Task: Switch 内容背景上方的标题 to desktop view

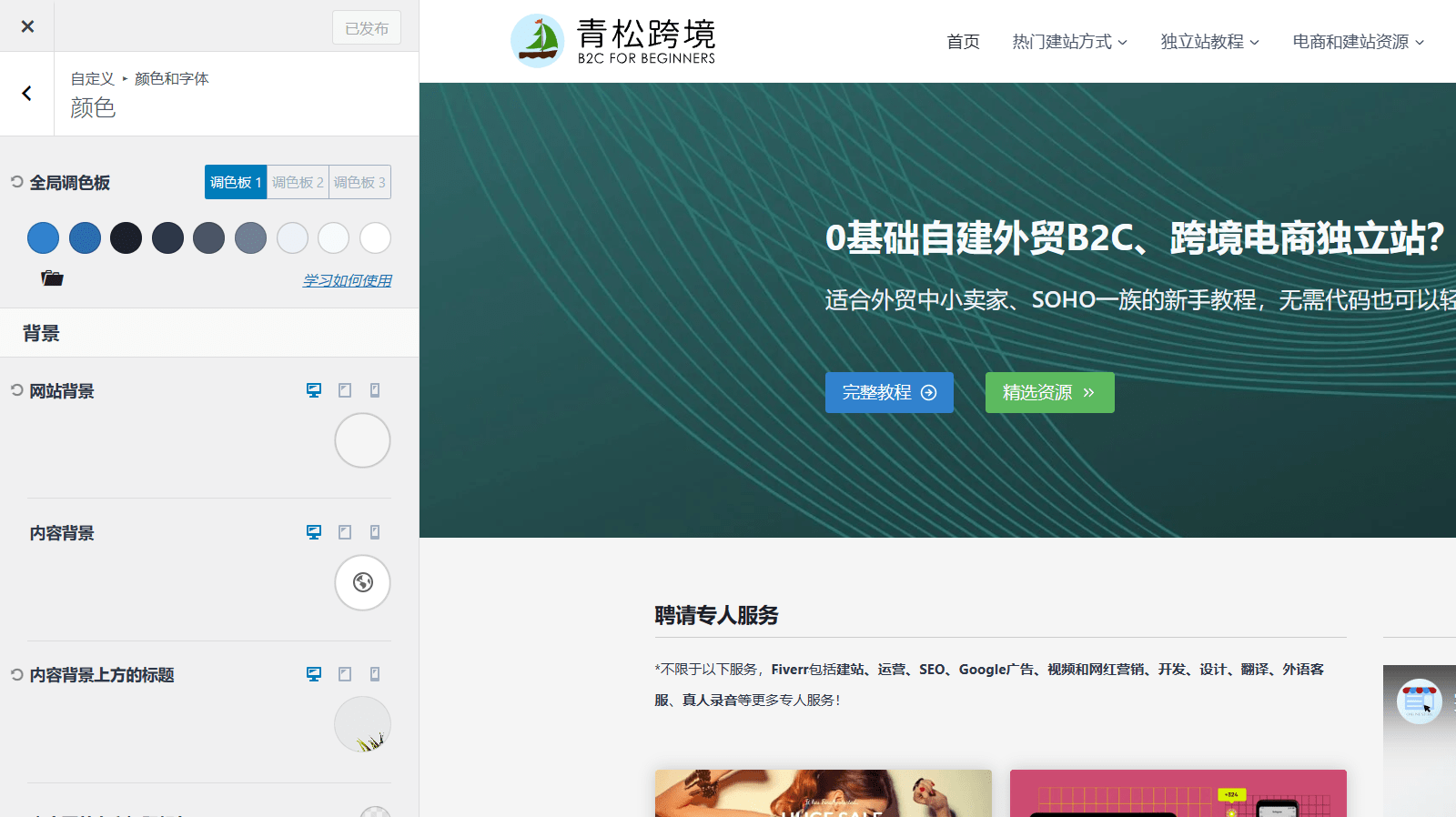Action: tap(314, 674)
